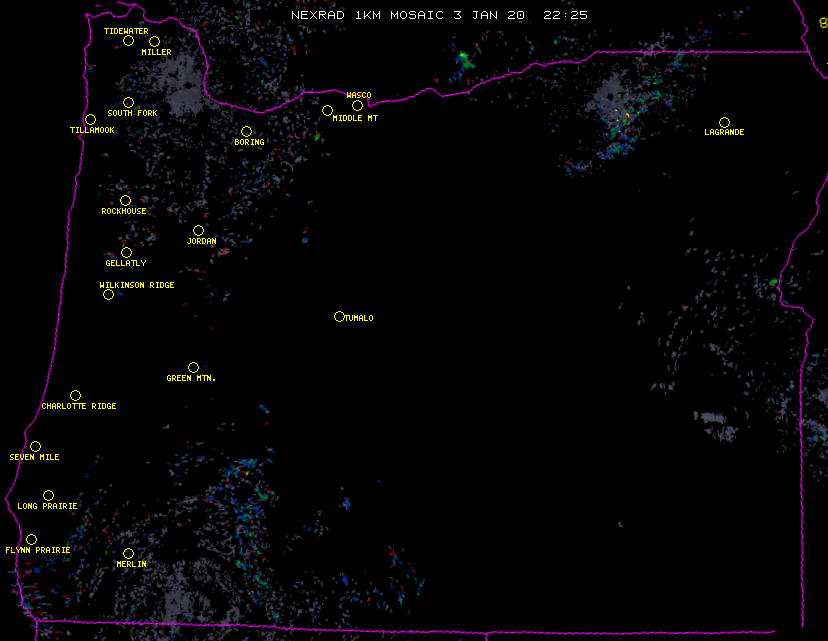Click the Charlotte Ridge station circle
The image size is (828, 641).
(x=75, y=395)
